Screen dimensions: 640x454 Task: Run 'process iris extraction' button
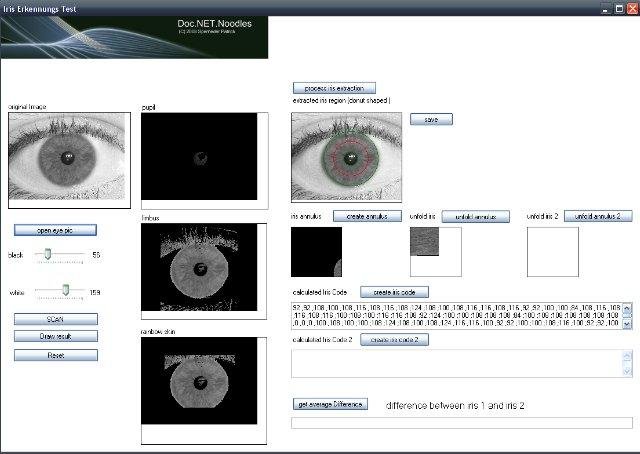(x=334, y=88)
